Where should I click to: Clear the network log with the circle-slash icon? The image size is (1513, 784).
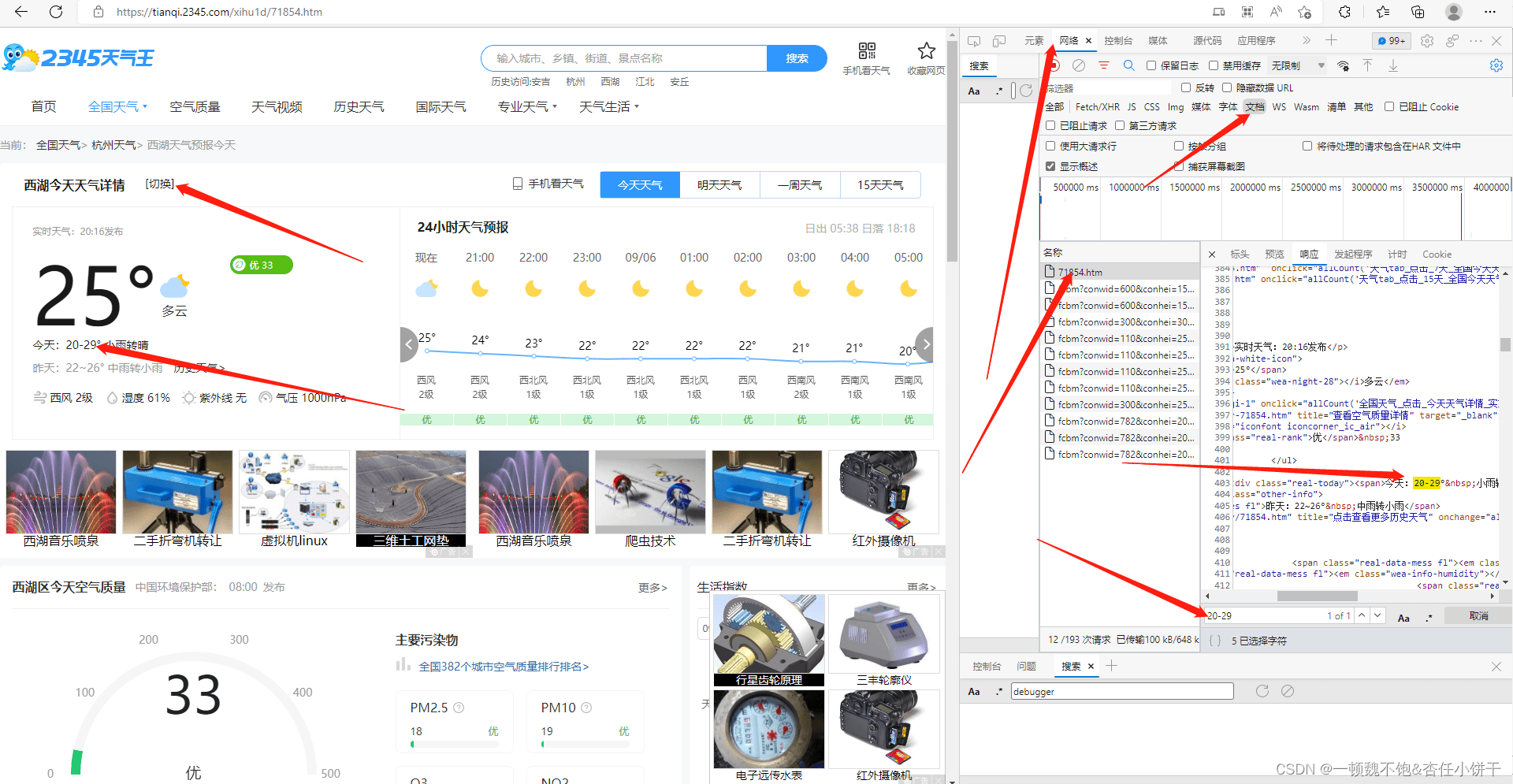pyautogui.click(x=1079, y=65)
